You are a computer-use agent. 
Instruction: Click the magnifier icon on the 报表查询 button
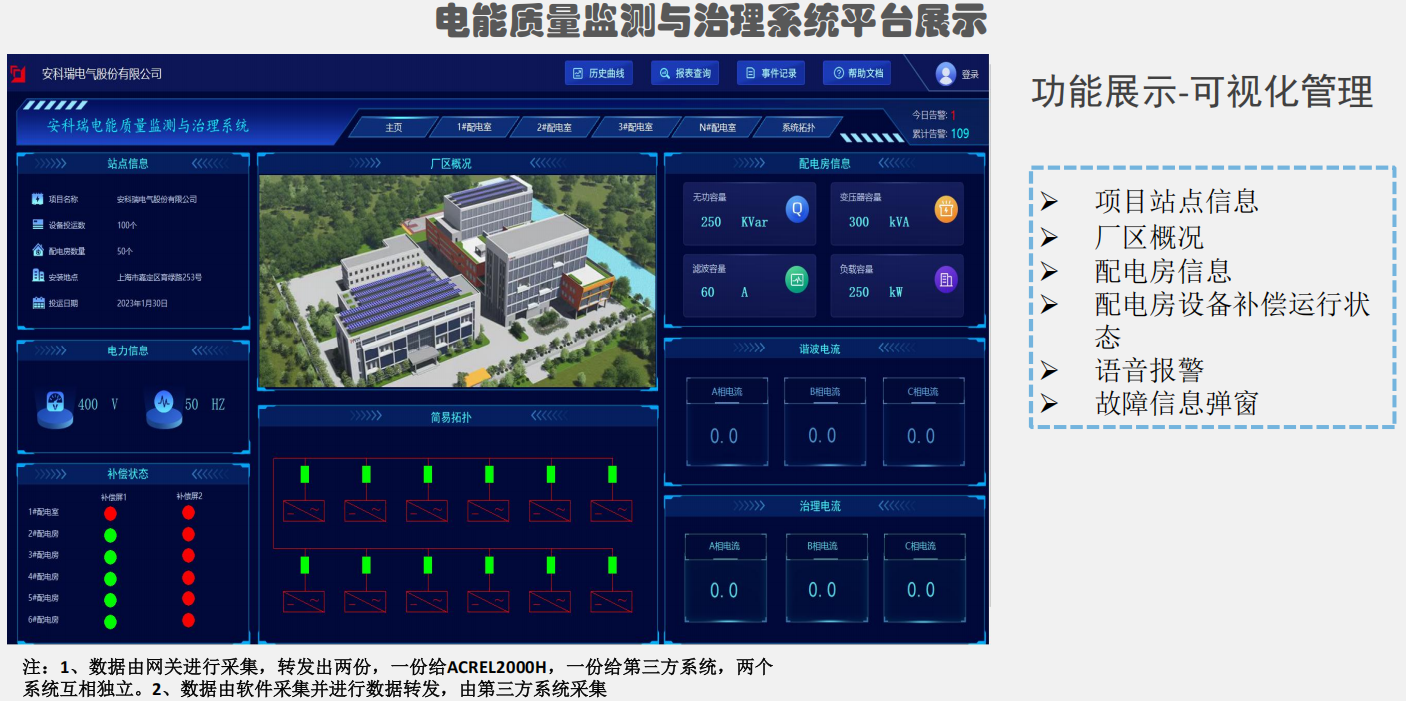(x=665, y=74)
